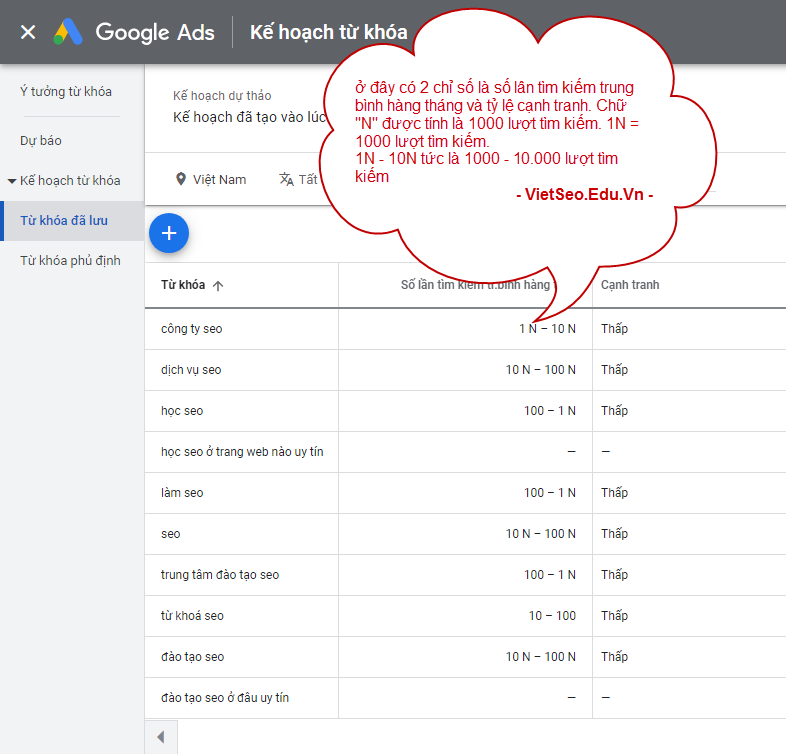Click the sort arrow beside Từ khóa
Screen dimensions: 786x754
(218, 285)
